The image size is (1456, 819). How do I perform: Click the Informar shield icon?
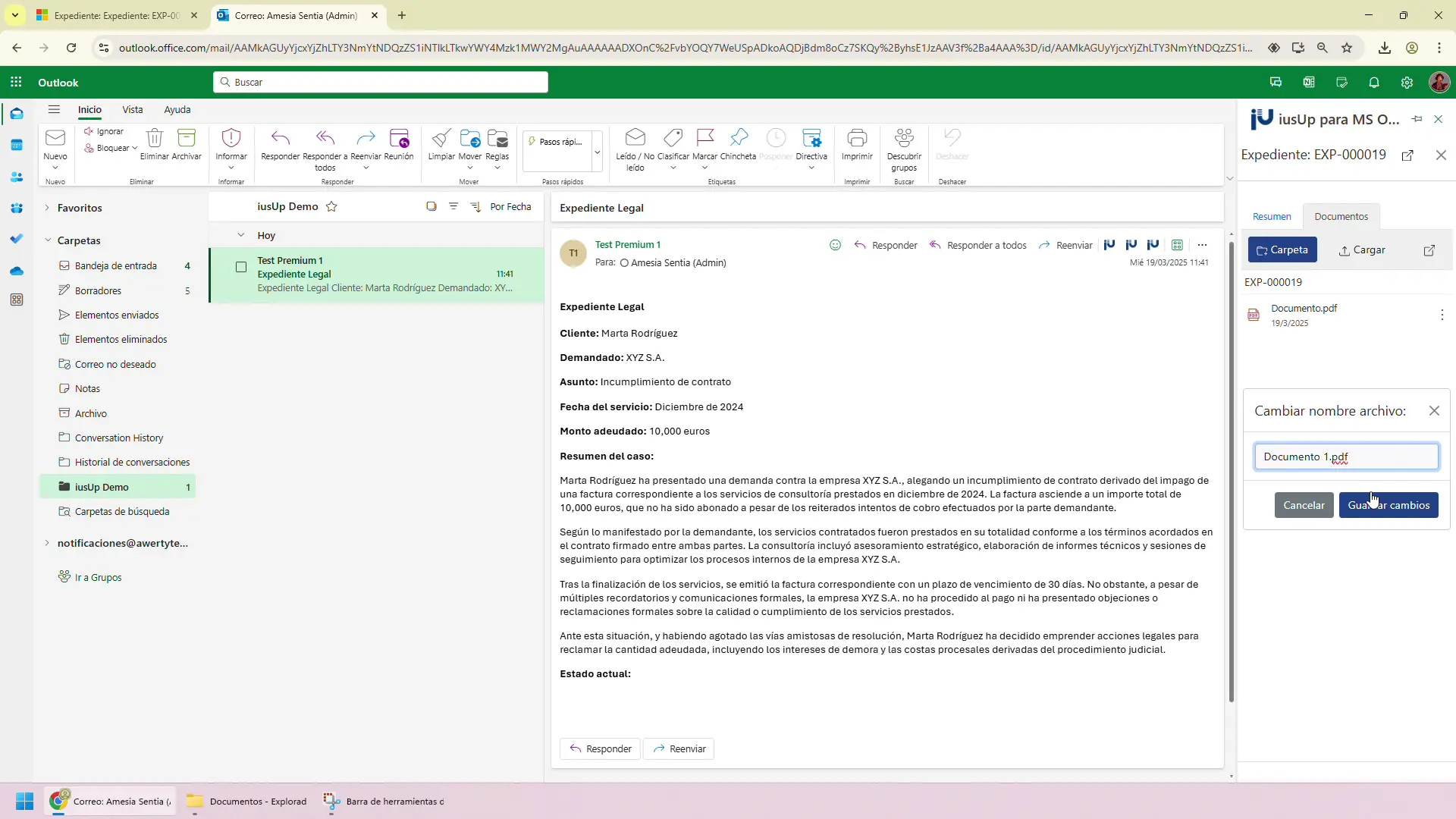point(231,139)
